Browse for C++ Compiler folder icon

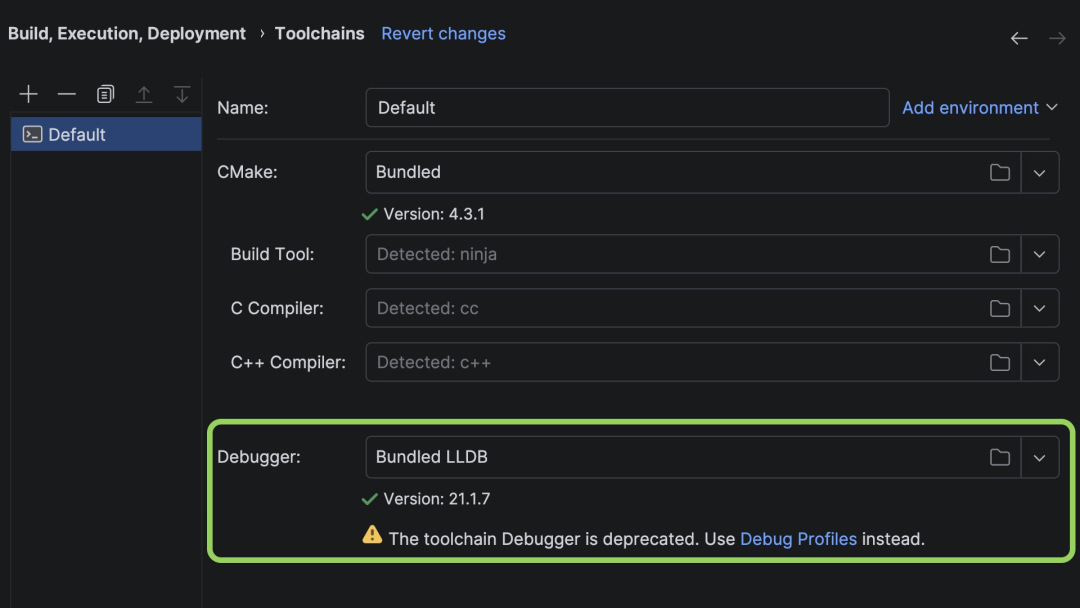(x=1000, y=362)
